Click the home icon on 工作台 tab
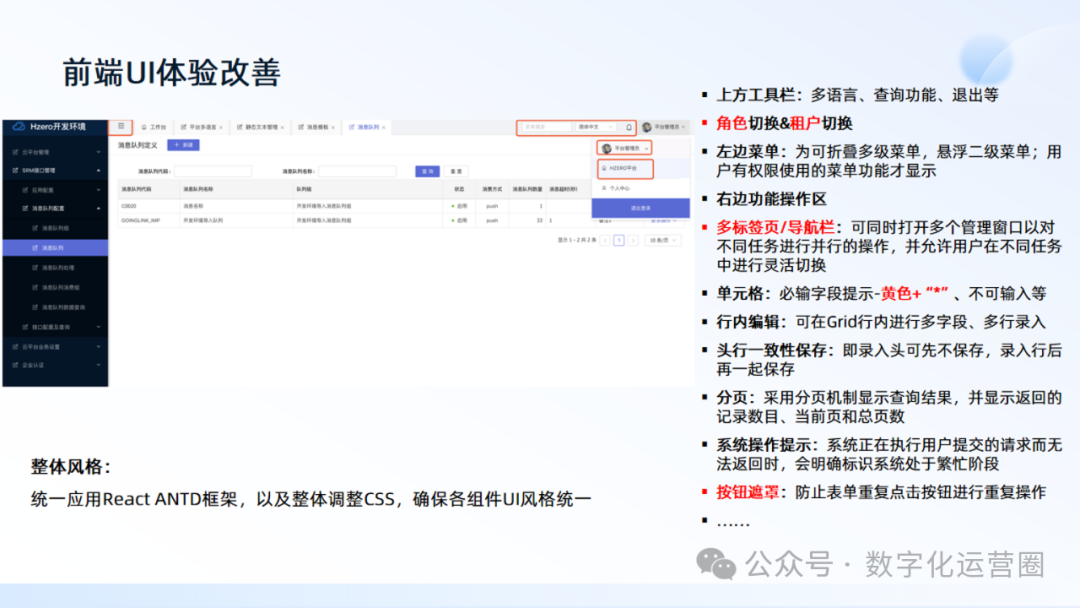Screen dimensions: 1080x608 [144, 127]
